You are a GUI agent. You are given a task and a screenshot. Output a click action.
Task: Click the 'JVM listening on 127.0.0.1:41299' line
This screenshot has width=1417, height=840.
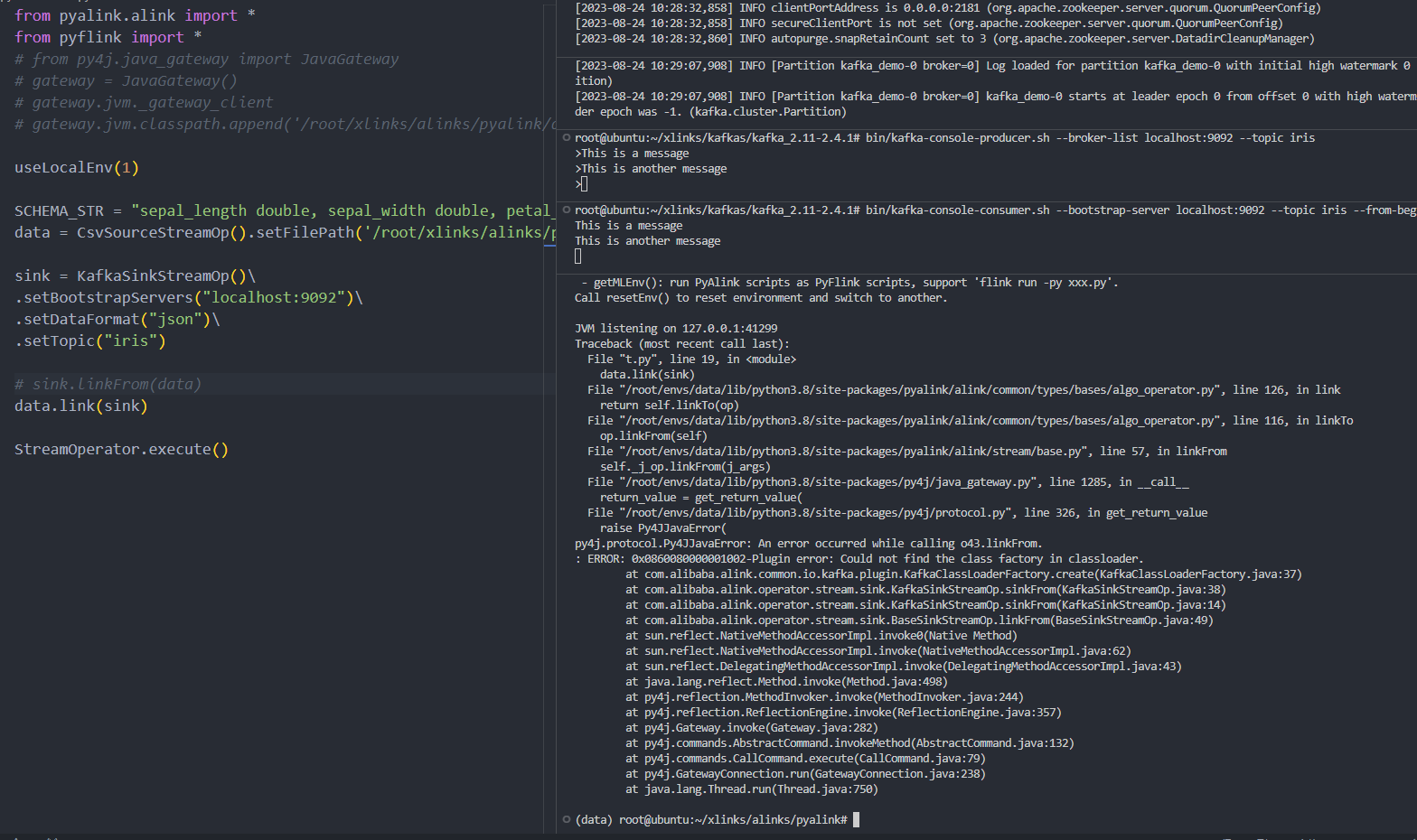tap(676, 329)
